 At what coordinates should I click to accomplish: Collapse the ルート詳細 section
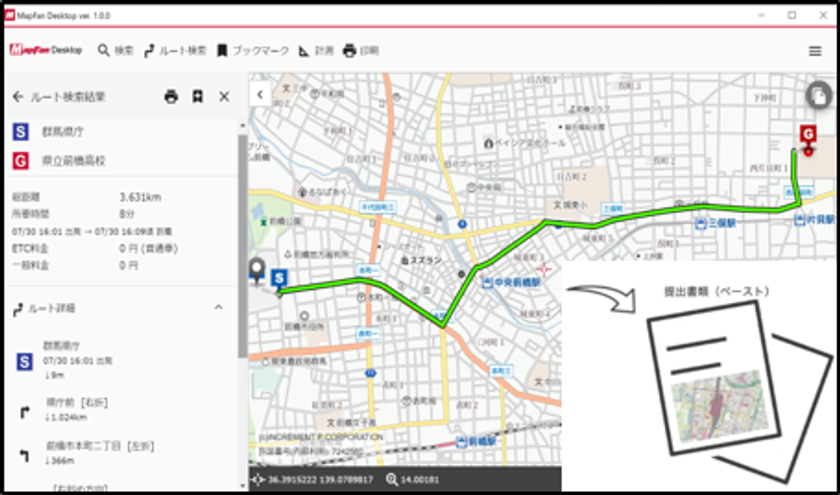point(218,308)
